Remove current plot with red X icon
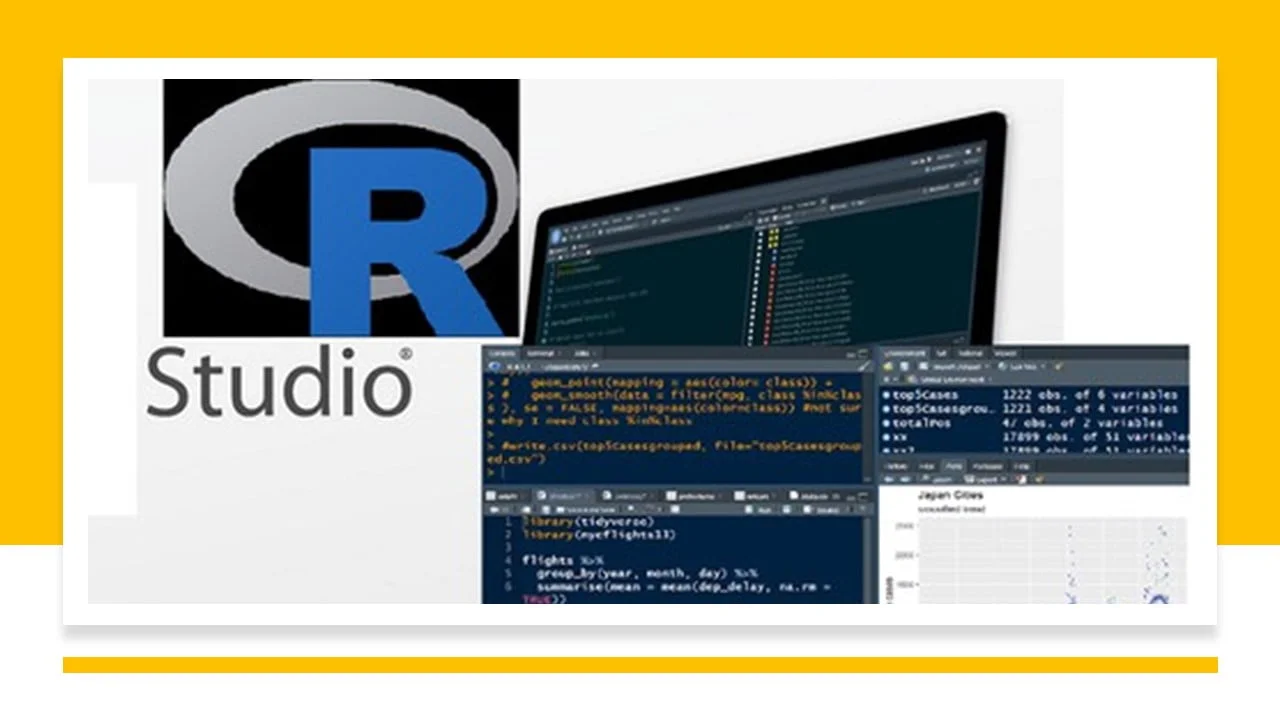The height and width of the screenshot is (720, 1280). point(1021,479)
